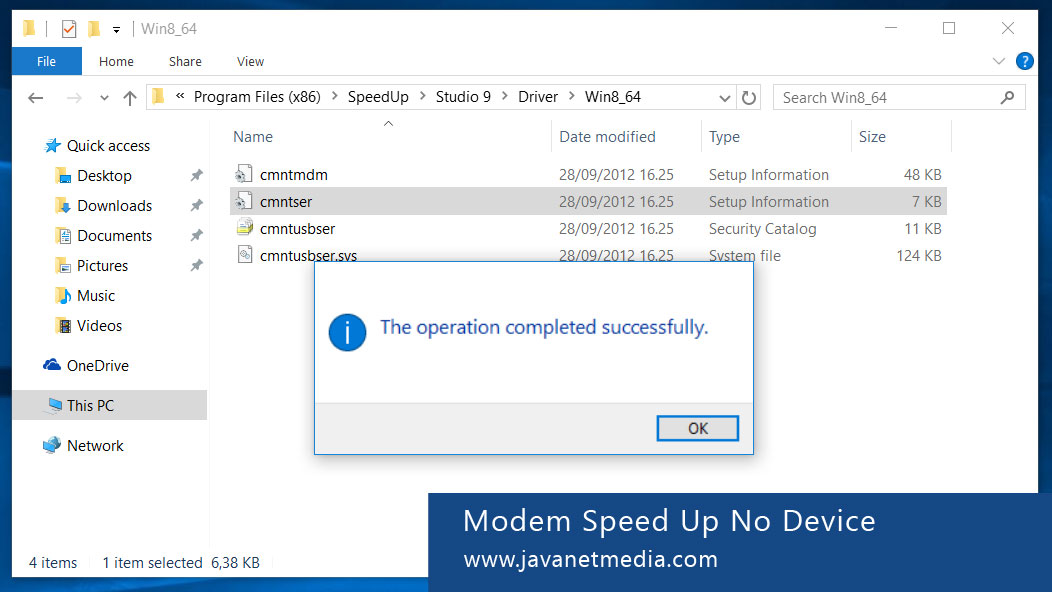This screenshot has height=592, width=1052.
Task: Visit the www.javanetmedia.com link
Action: 590,560
